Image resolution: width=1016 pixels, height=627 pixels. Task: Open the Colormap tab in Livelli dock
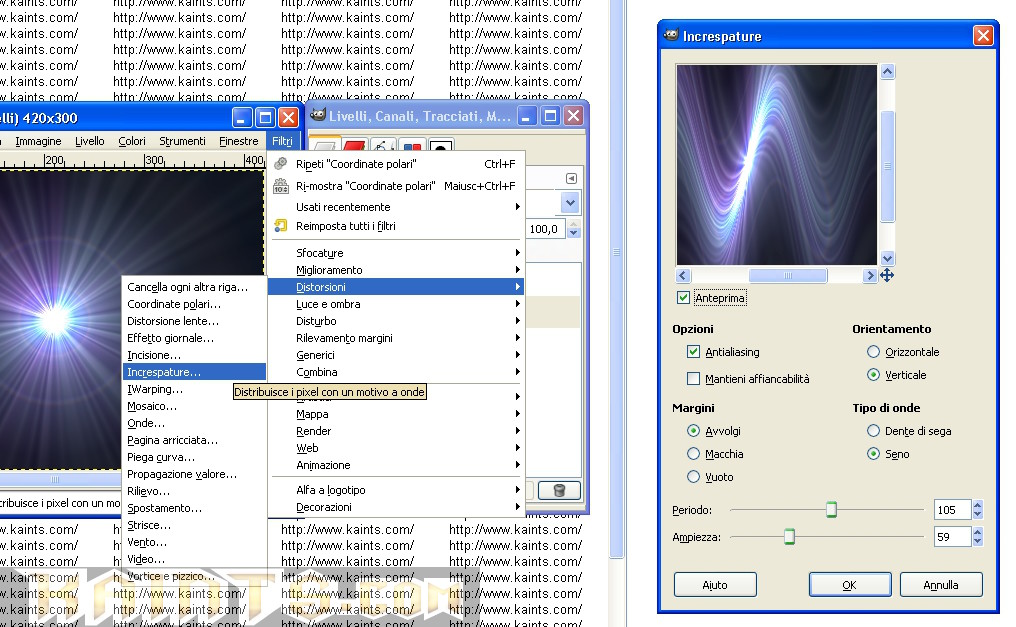(x=412, y=146)
